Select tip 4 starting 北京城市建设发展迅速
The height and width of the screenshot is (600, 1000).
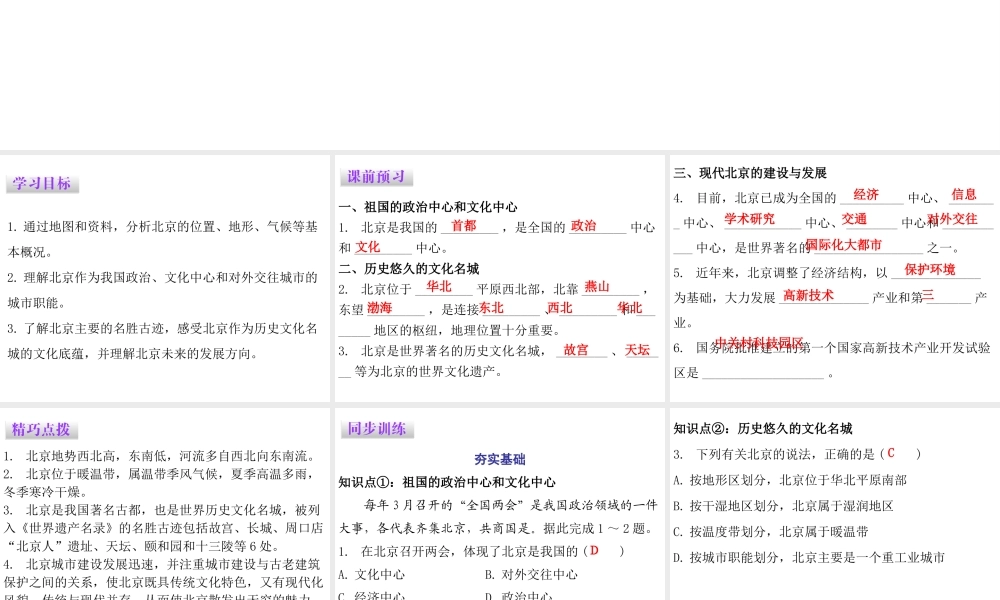pos(163,580)
